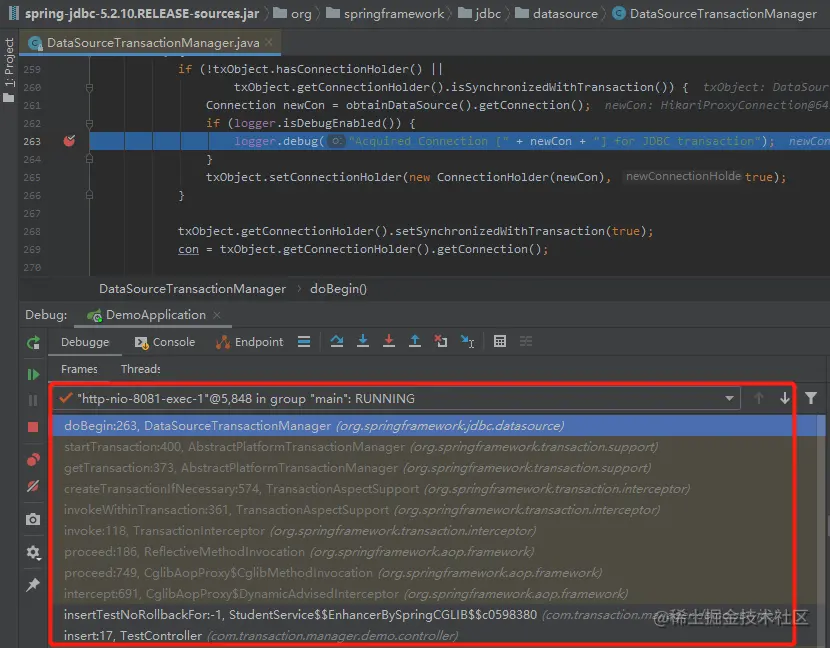Screen dimensions: 830x648
Task: Click the trace current stream chain icon
Action: (526, 341)
